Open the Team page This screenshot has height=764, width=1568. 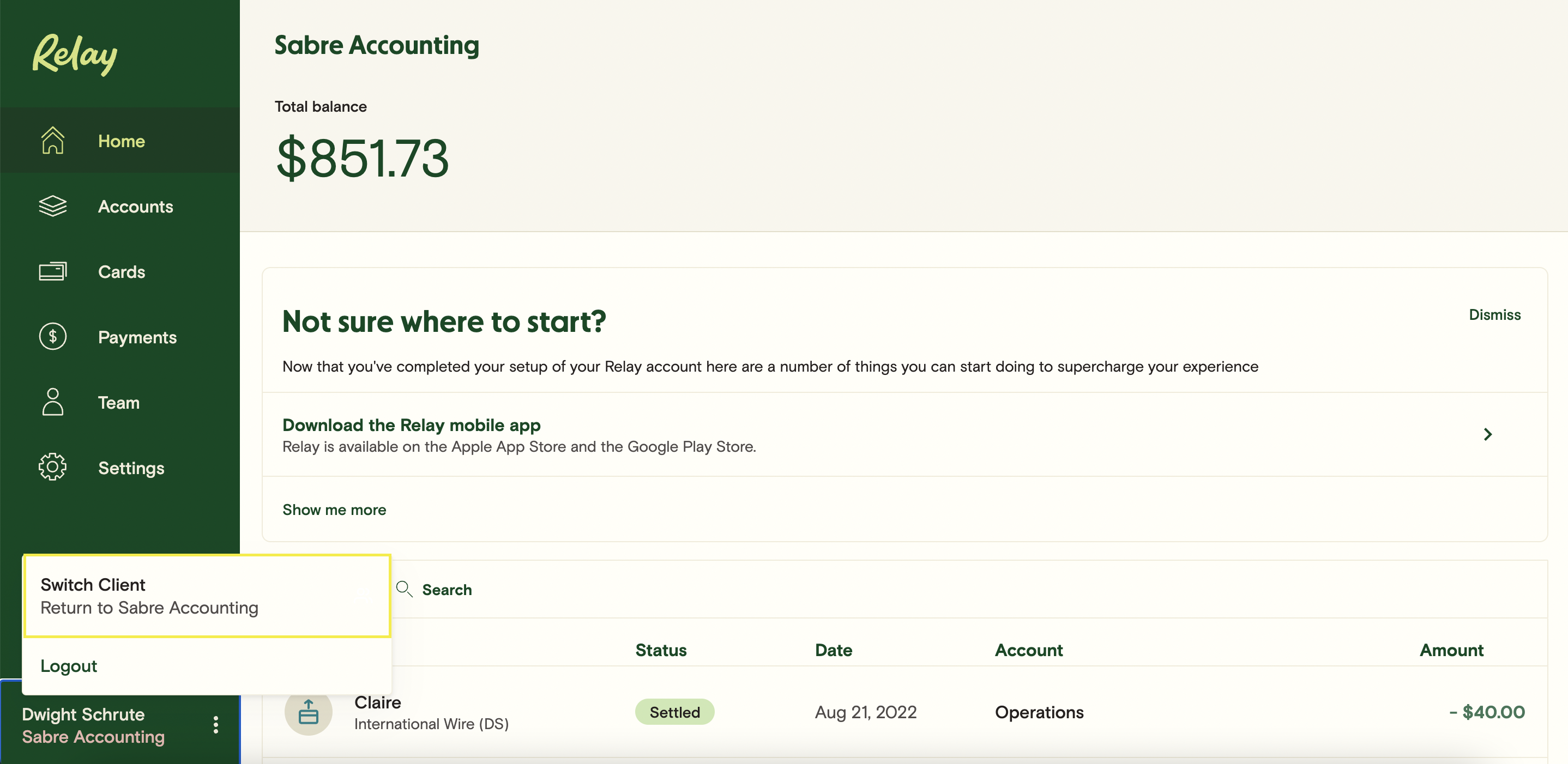tap(120, 402)
